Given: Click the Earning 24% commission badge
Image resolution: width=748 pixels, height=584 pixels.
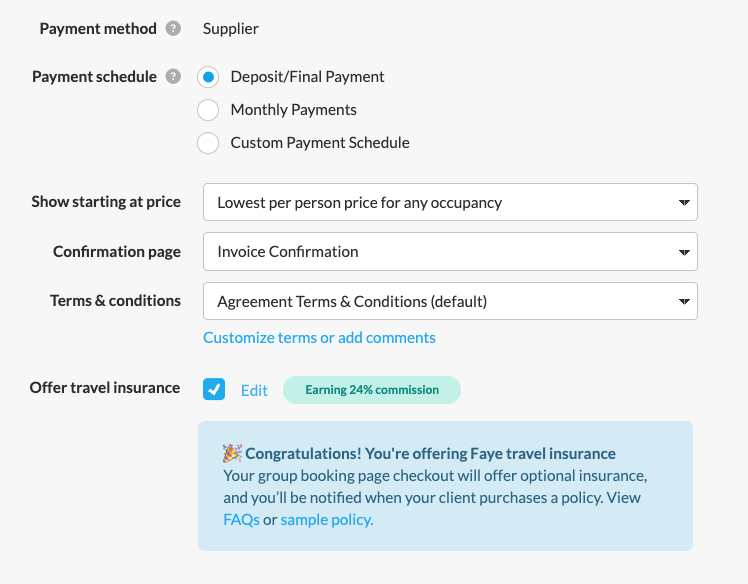Looking at the screenshot, I should (x=372, y=390).
